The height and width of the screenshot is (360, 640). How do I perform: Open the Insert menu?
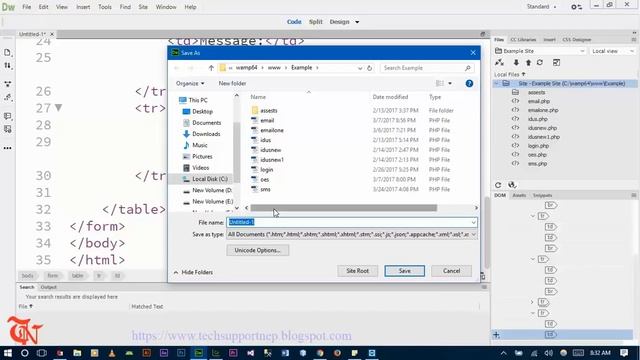[x=83, y=7]
